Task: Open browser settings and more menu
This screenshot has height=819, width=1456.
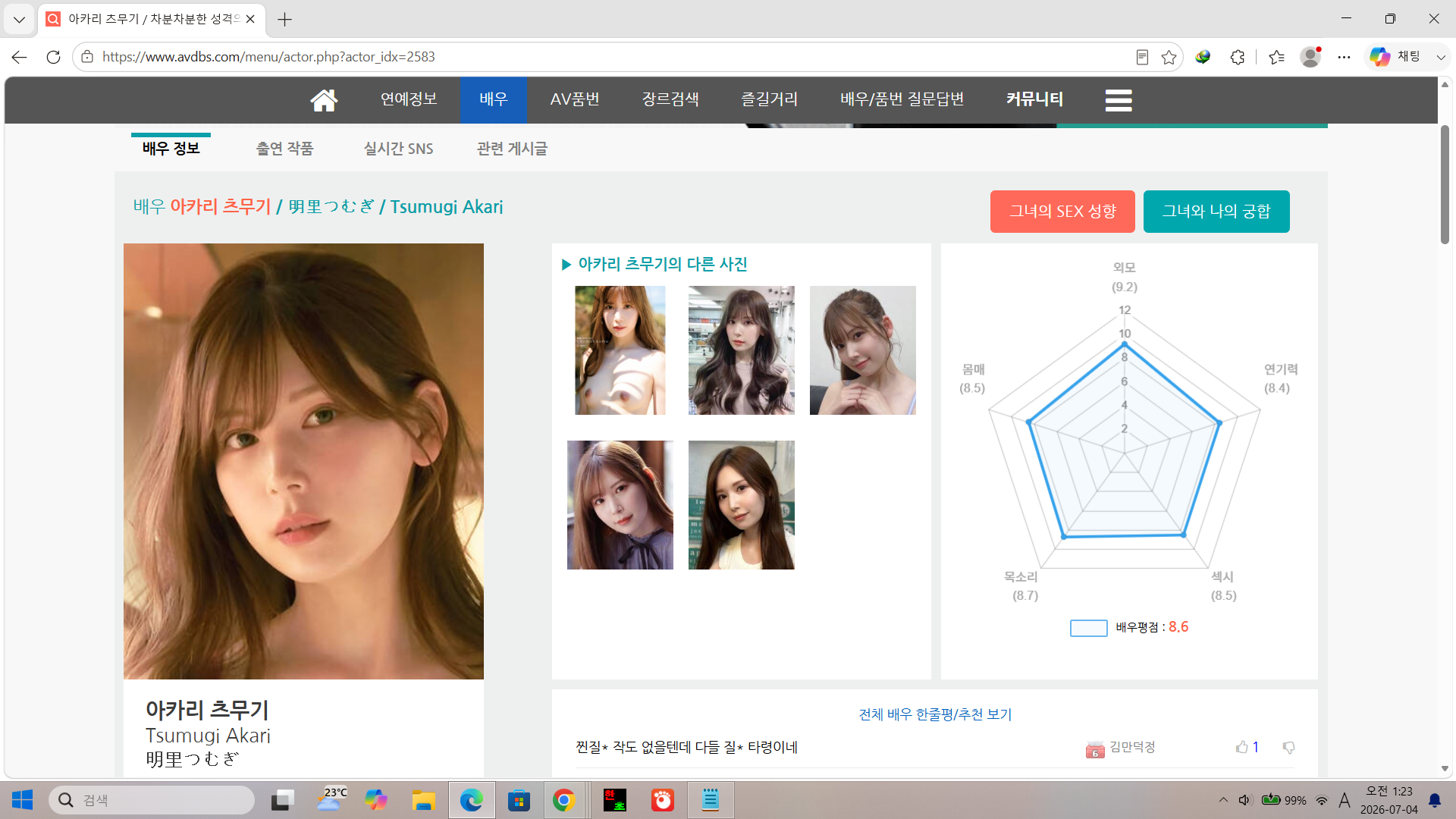Action: click(1344, 57)
